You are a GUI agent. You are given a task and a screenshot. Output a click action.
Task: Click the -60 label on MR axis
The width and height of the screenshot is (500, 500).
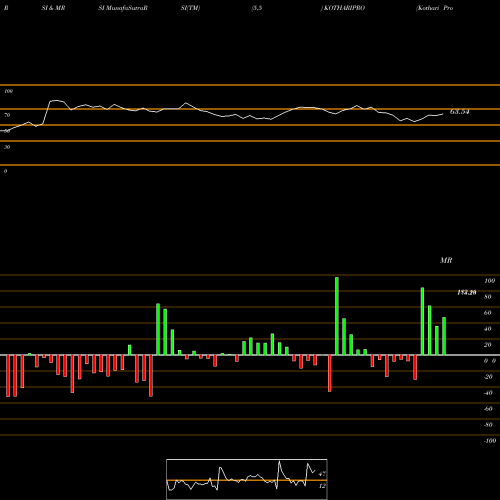pyautogui.click(x=488, y=409)
